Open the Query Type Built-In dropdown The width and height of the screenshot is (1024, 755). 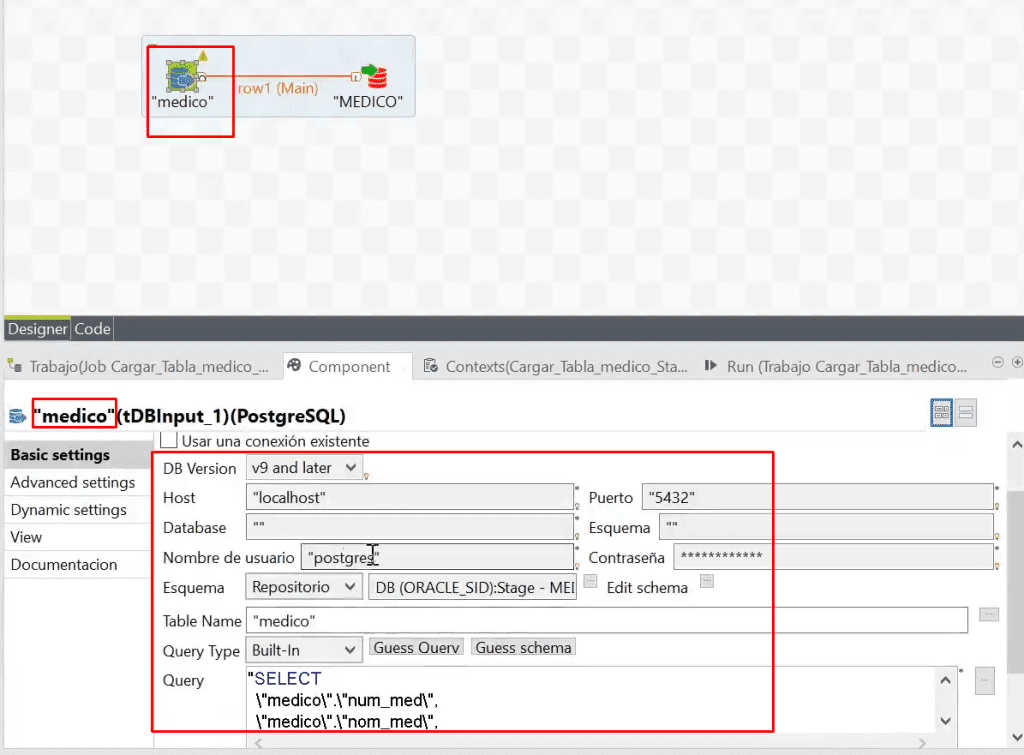coord(304,651)
